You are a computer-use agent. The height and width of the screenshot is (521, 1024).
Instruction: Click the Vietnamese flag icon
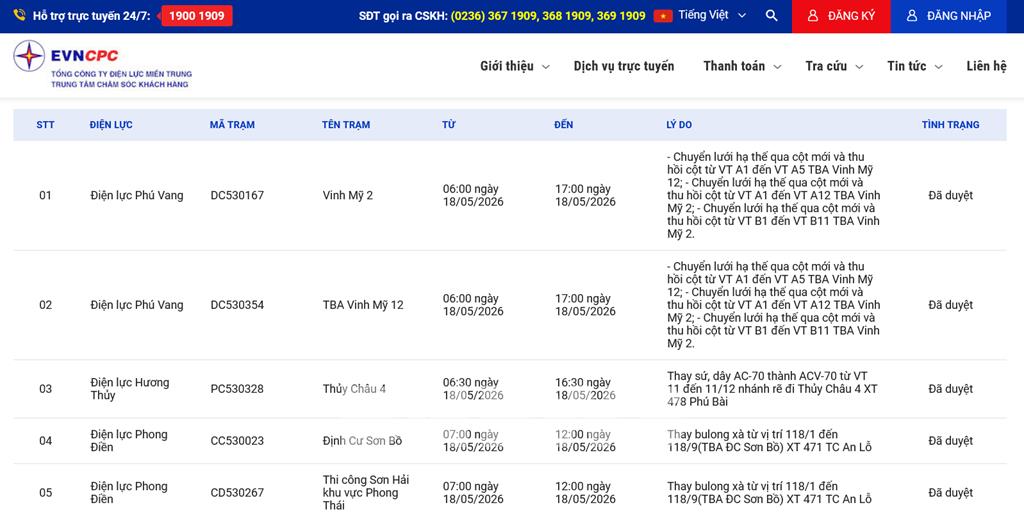(x=663, y=16)
